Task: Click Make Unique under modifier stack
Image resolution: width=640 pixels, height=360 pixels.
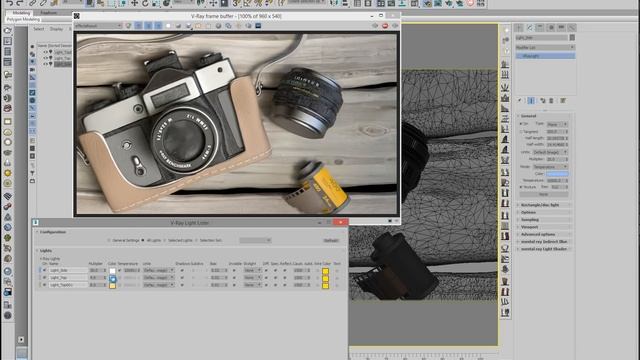Action: tap(542, 100)
